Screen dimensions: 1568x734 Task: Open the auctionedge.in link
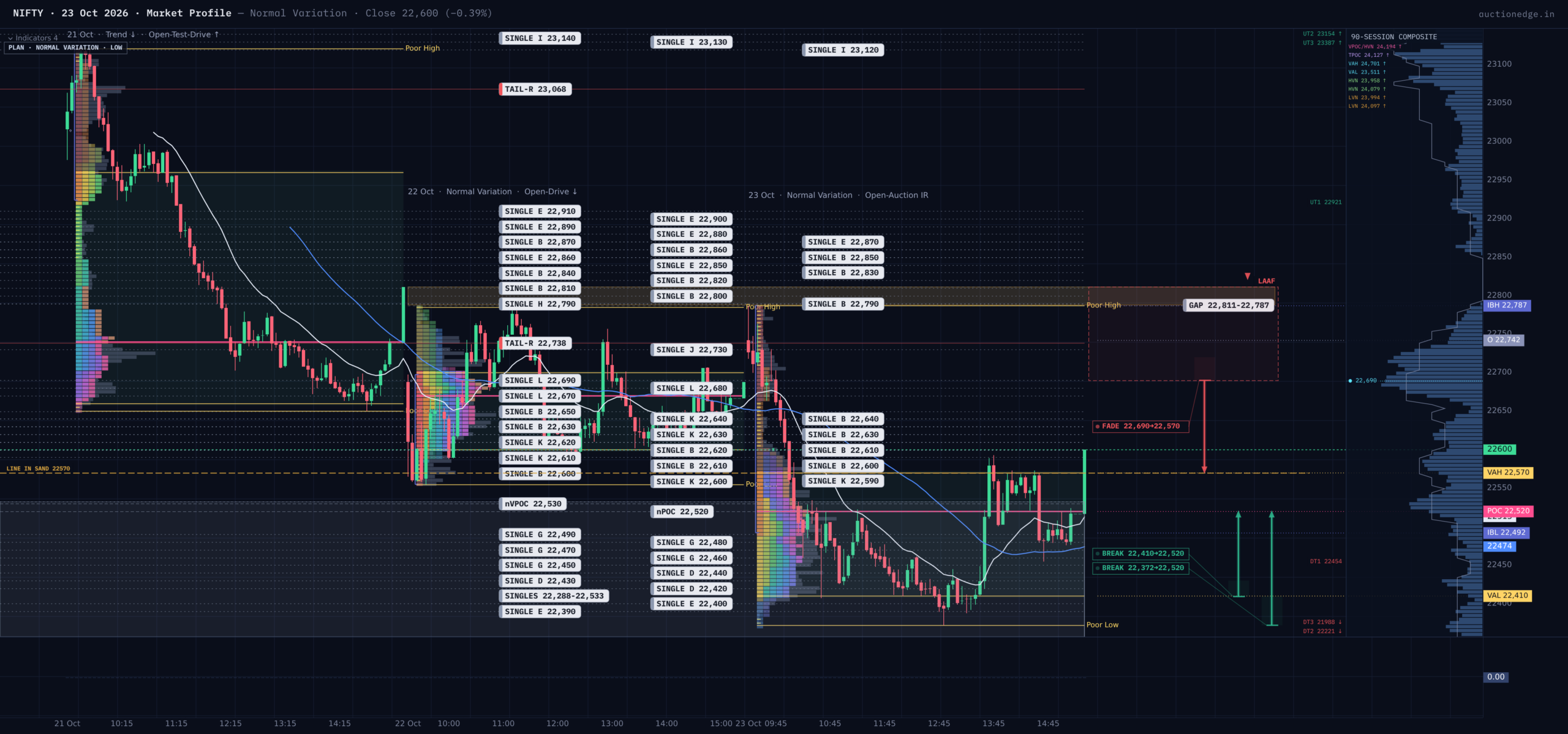coord(1516,14)
